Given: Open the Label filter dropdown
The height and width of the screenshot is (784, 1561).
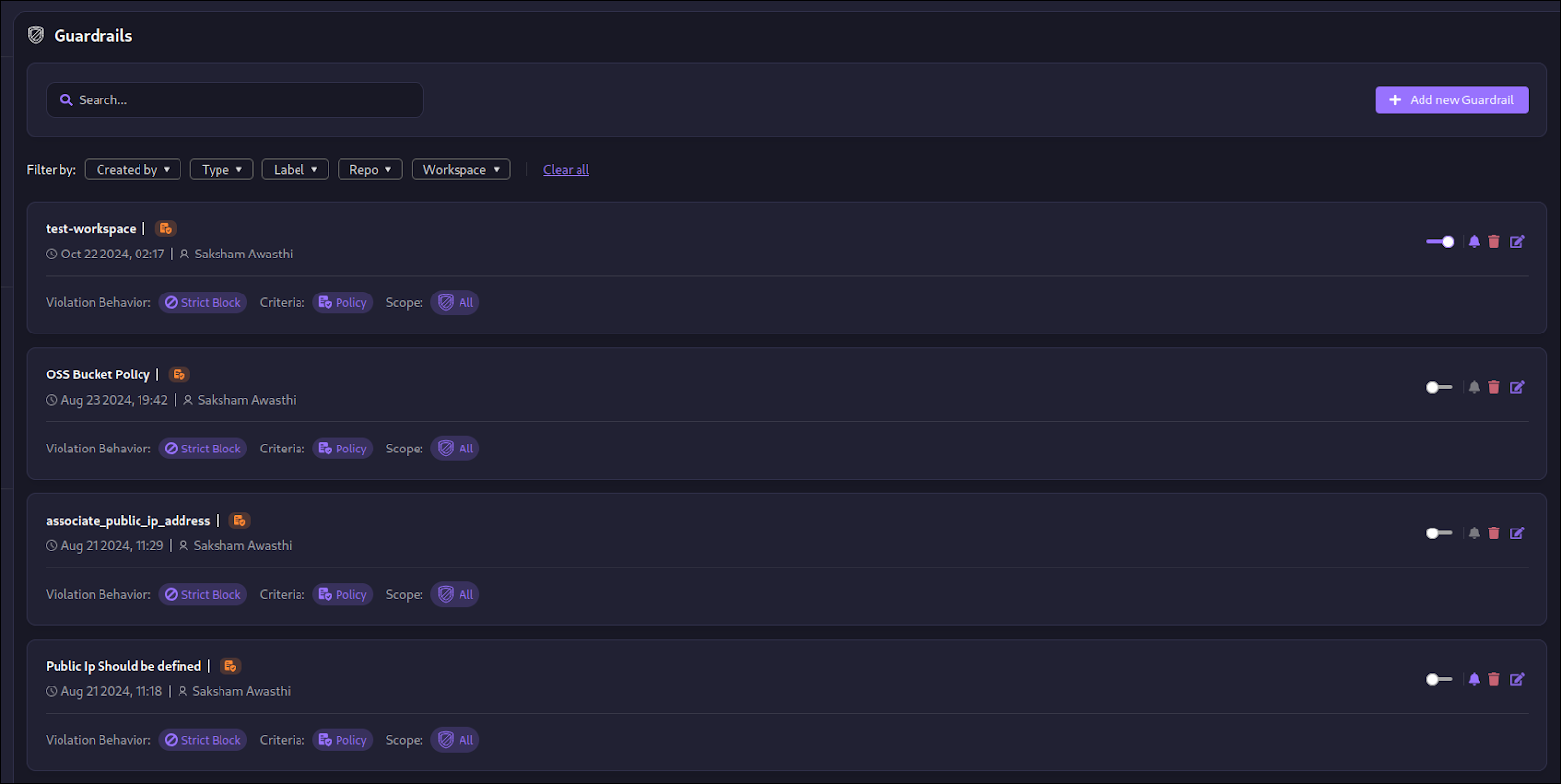Looking at the screenshot, I should (x=296, y=170).
